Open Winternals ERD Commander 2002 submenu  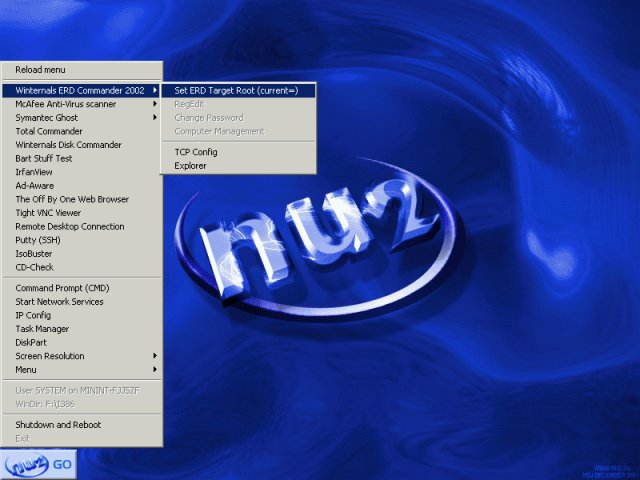(x=82, y=91)
